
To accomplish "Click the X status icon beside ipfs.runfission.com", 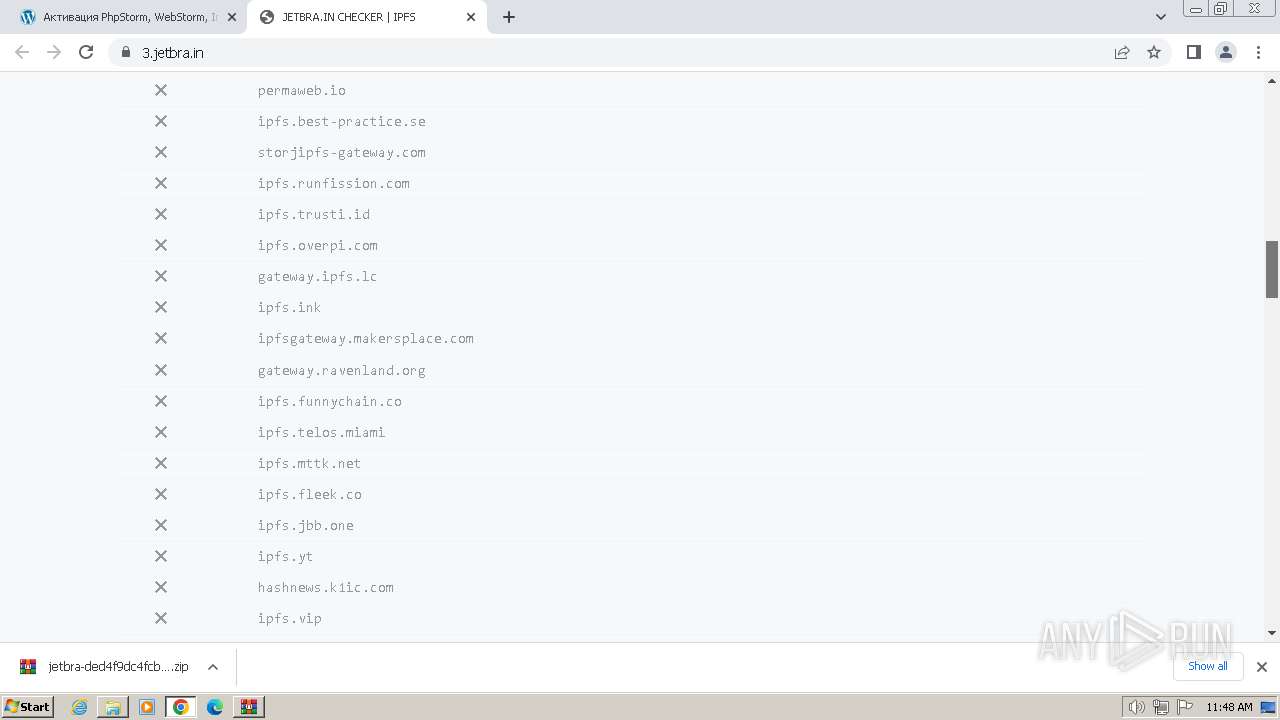I will click(160, 183).
